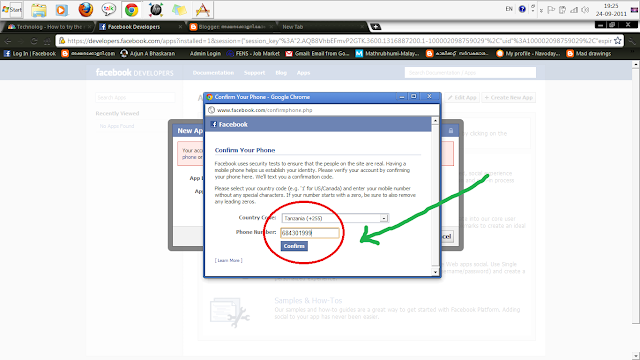Open the volume speaker tray icon

coord(585,10)
